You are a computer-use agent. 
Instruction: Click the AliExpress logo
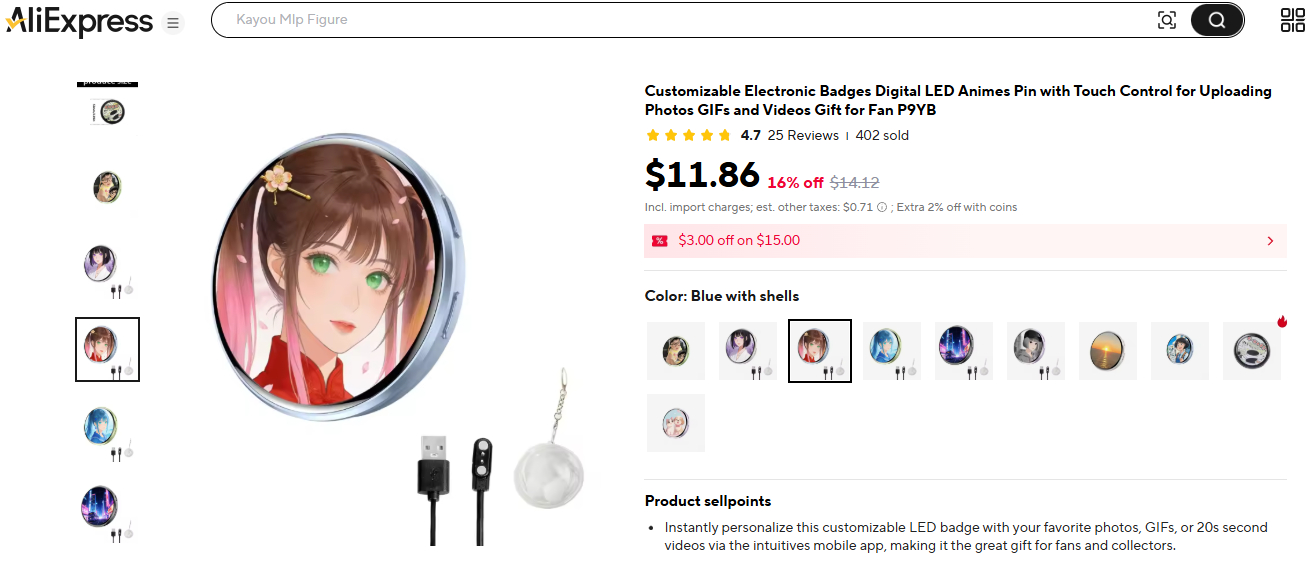(x=78, y=21)
